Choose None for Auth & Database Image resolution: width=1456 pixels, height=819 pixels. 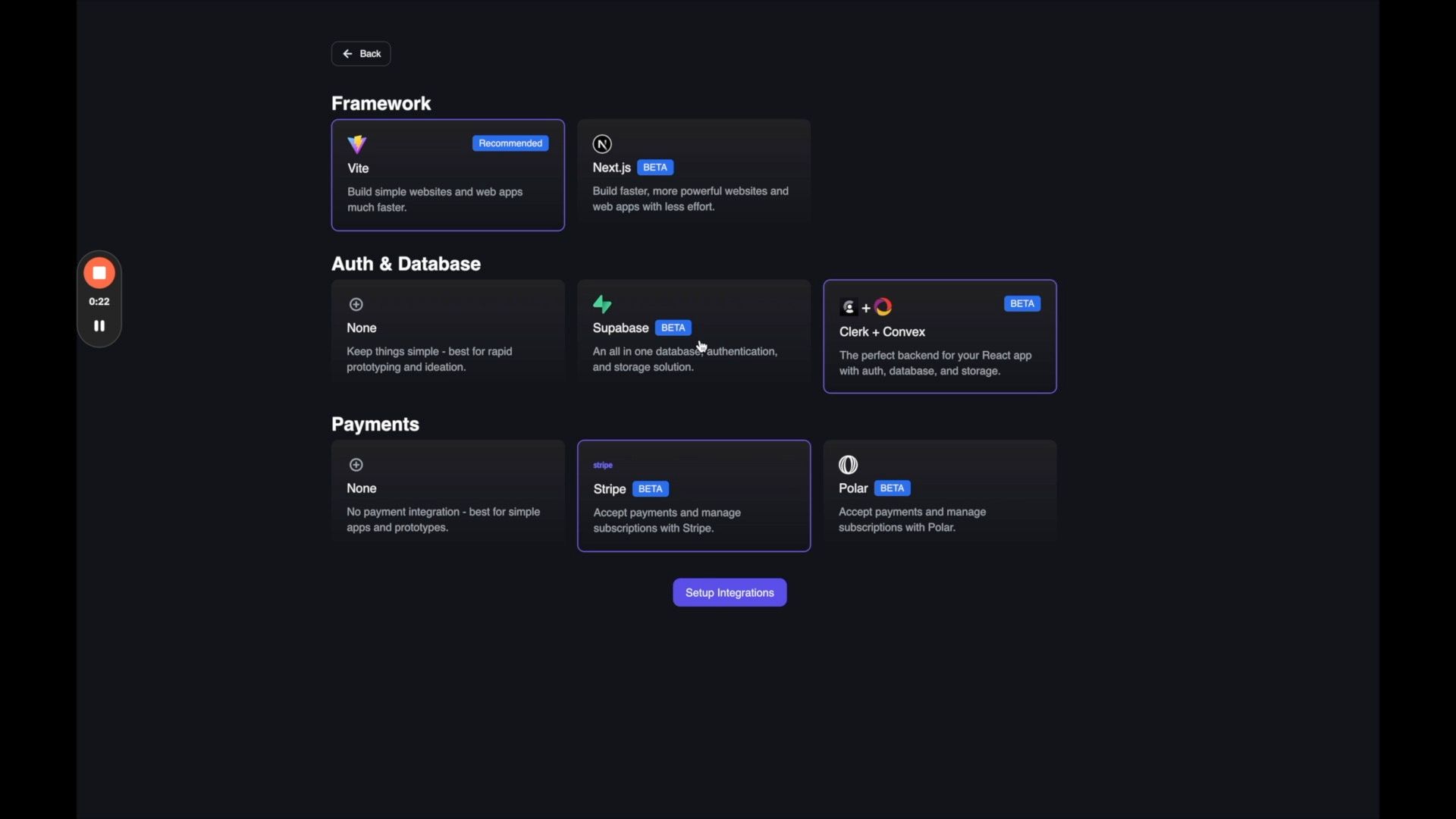coord(447,336)
